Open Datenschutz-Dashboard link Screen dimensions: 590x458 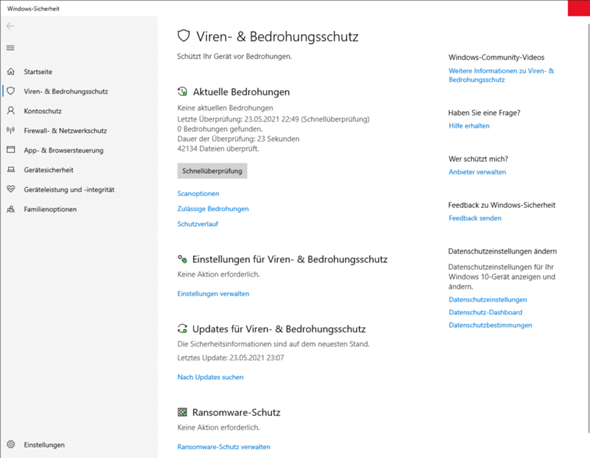[x=485, y=312]
